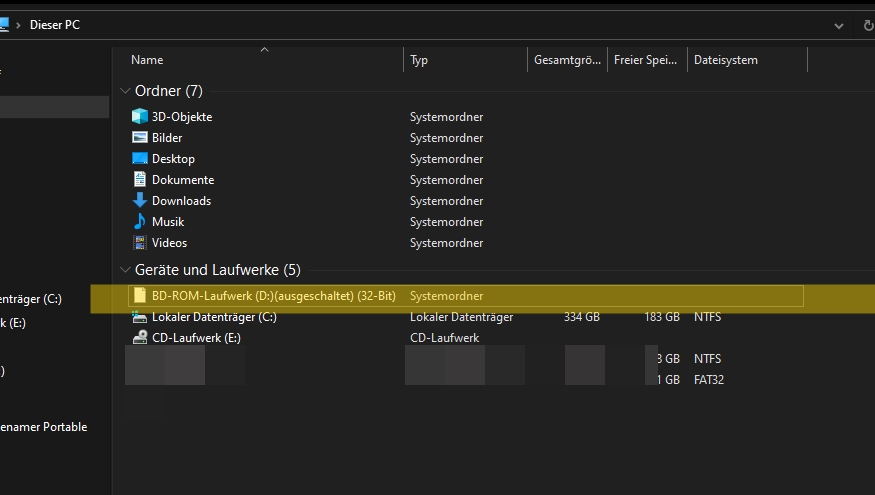Sort by the Name column header

(147, 60)
